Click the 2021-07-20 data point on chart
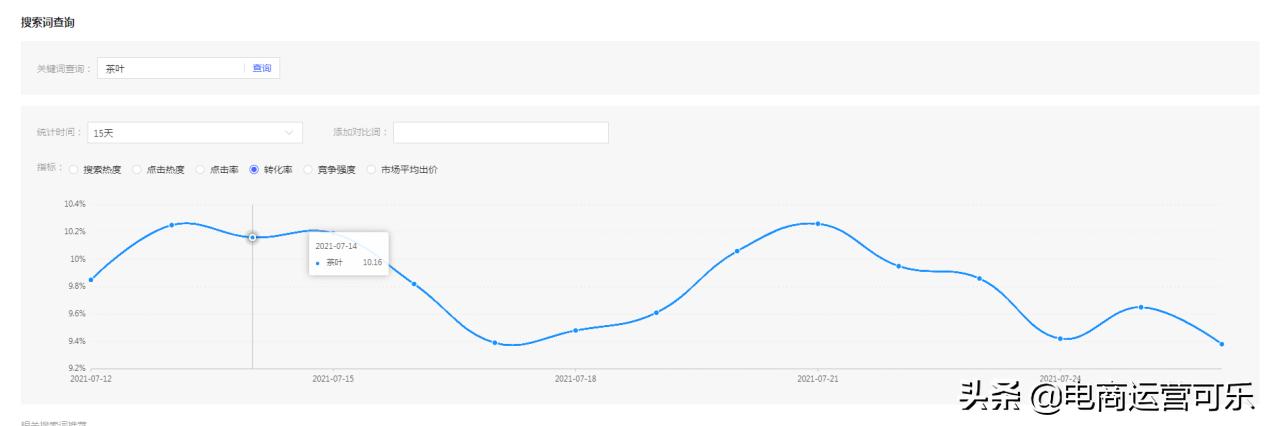The image size is (1269, 426). point(737,251)
